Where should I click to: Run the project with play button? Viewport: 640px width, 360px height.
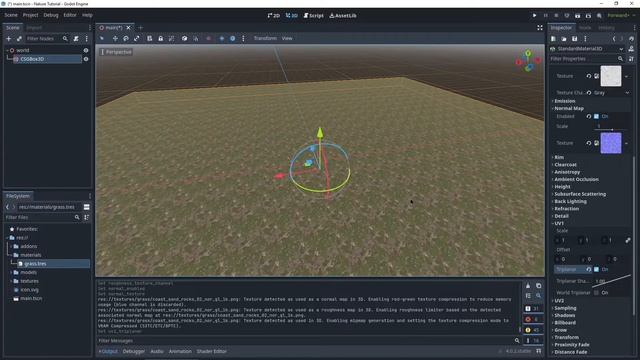pos(534,16)
